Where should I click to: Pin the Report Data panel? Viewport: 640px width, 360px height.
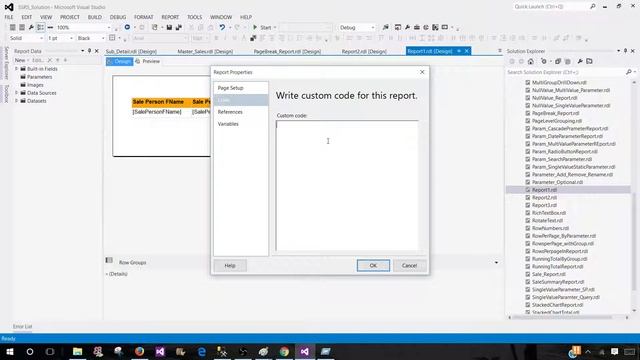[x=89, y=51]
